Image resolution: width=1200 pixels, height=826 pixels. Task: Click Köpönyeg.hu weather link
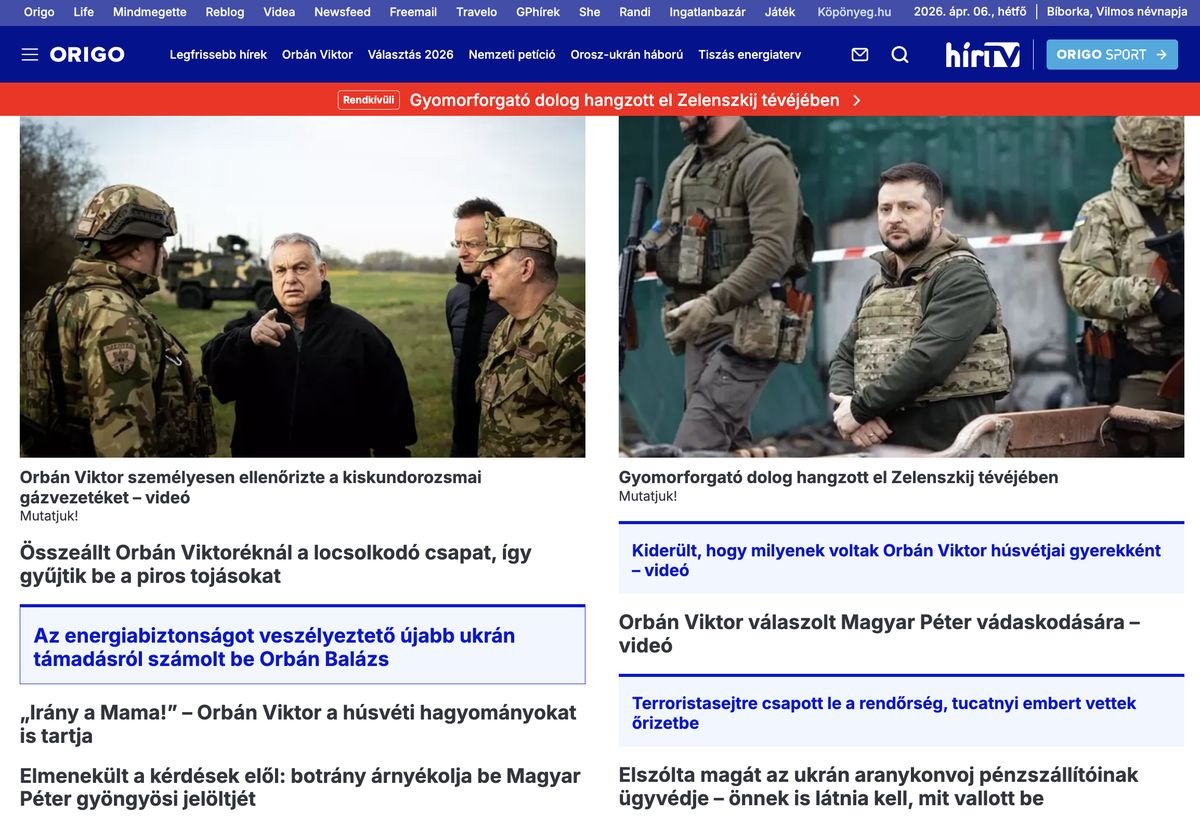click(x=854, y=12)
